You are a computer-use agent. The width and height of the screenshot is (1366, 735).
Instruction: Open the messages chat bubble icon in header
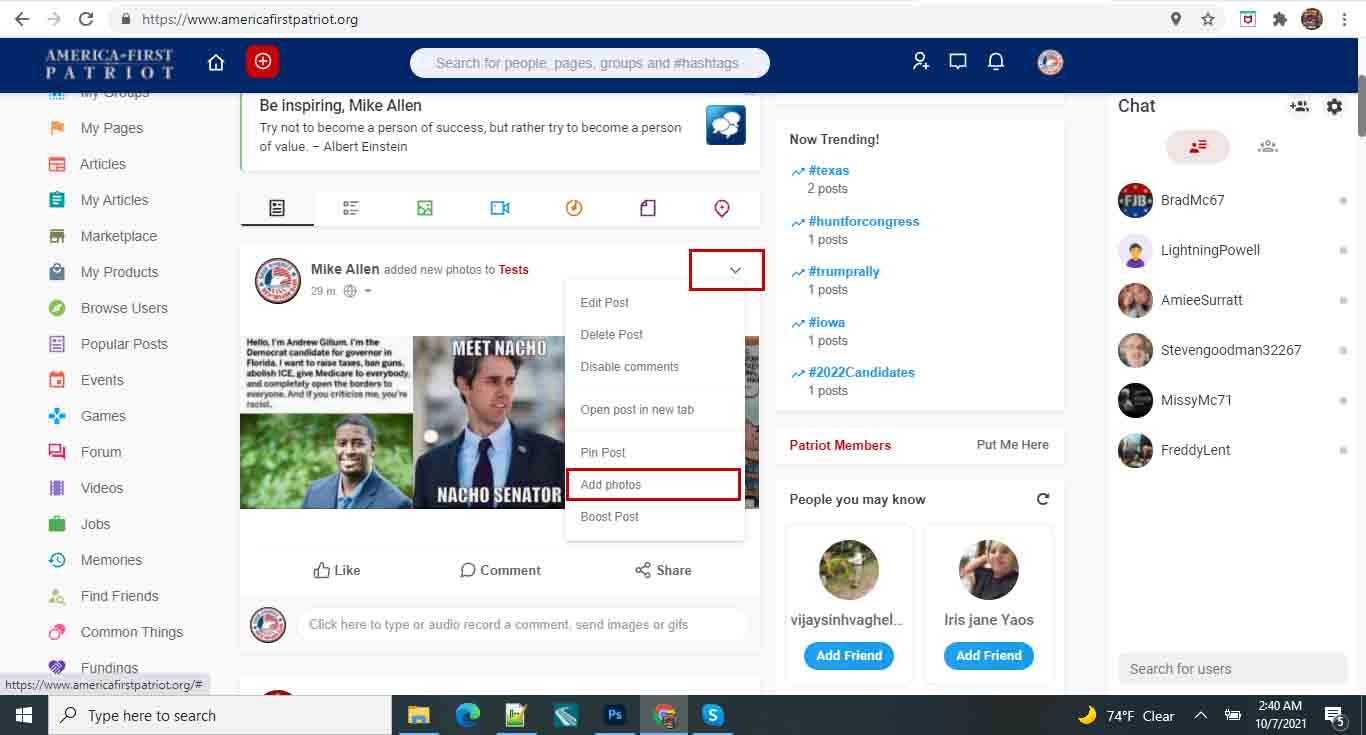point(957,62)
